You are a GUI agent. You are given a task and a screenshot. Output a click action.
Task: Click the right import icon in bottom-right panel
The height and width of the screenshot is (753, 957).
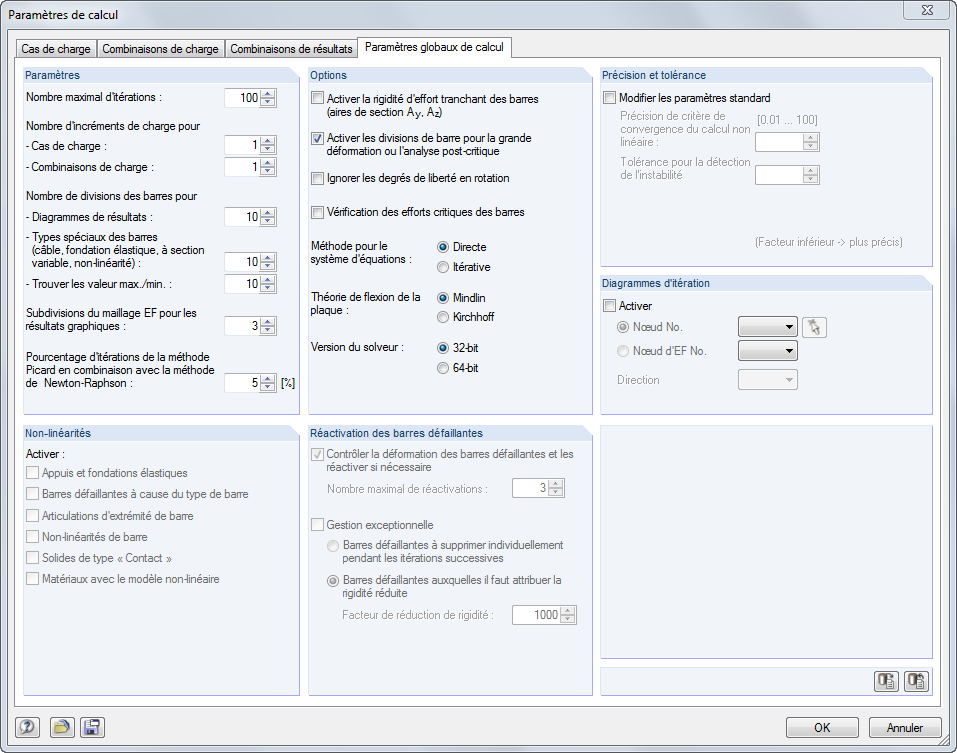[x=916, y=681]
